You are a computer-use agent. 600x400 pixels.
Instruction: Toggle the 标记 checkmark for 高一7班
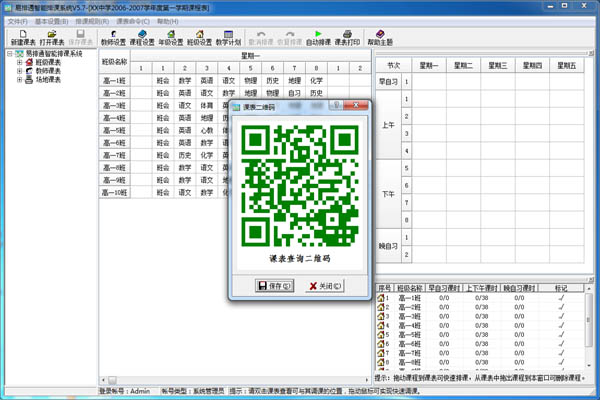click(561, 353)
